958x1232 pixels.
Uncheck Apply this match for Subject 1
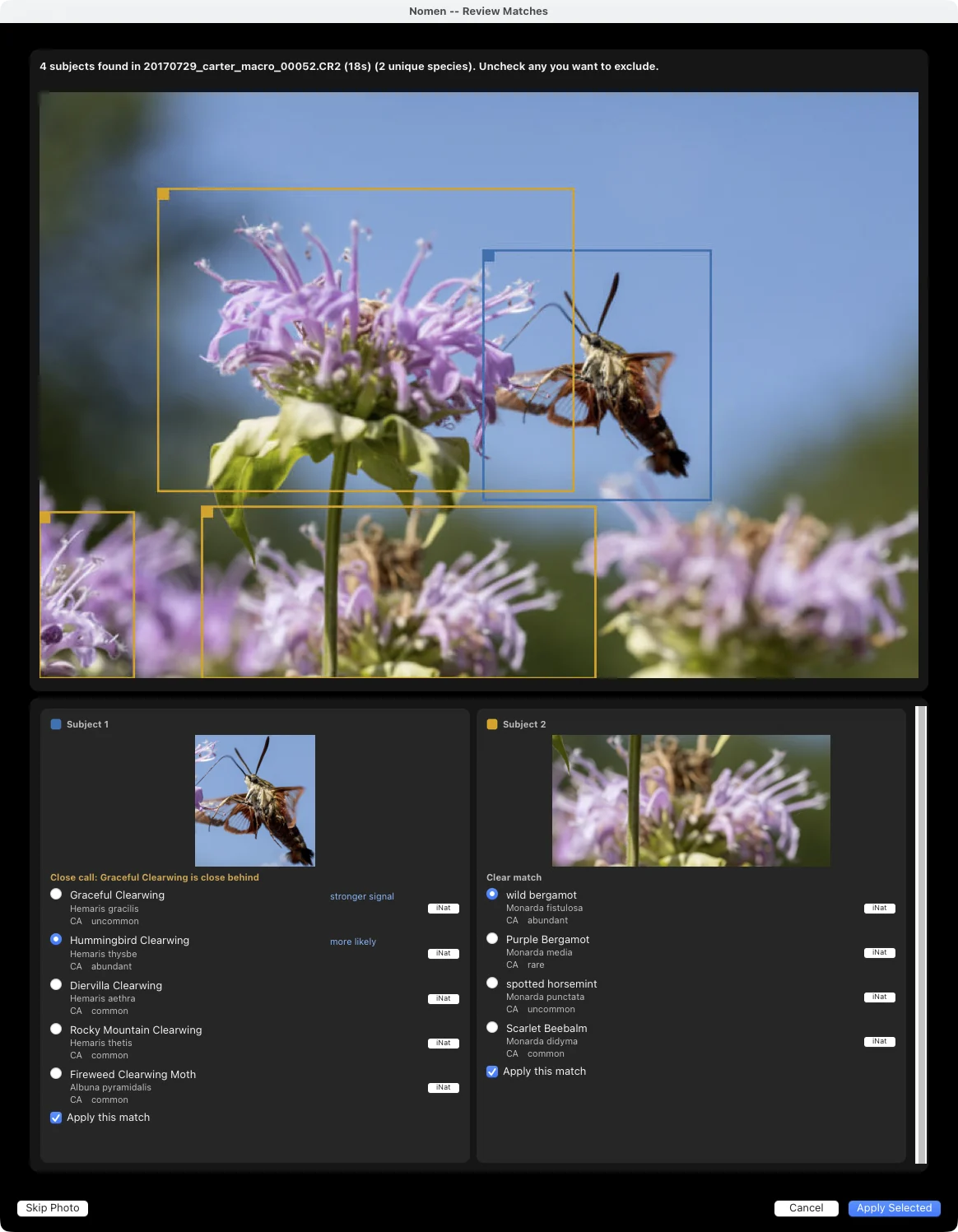tap(56, 1118)
